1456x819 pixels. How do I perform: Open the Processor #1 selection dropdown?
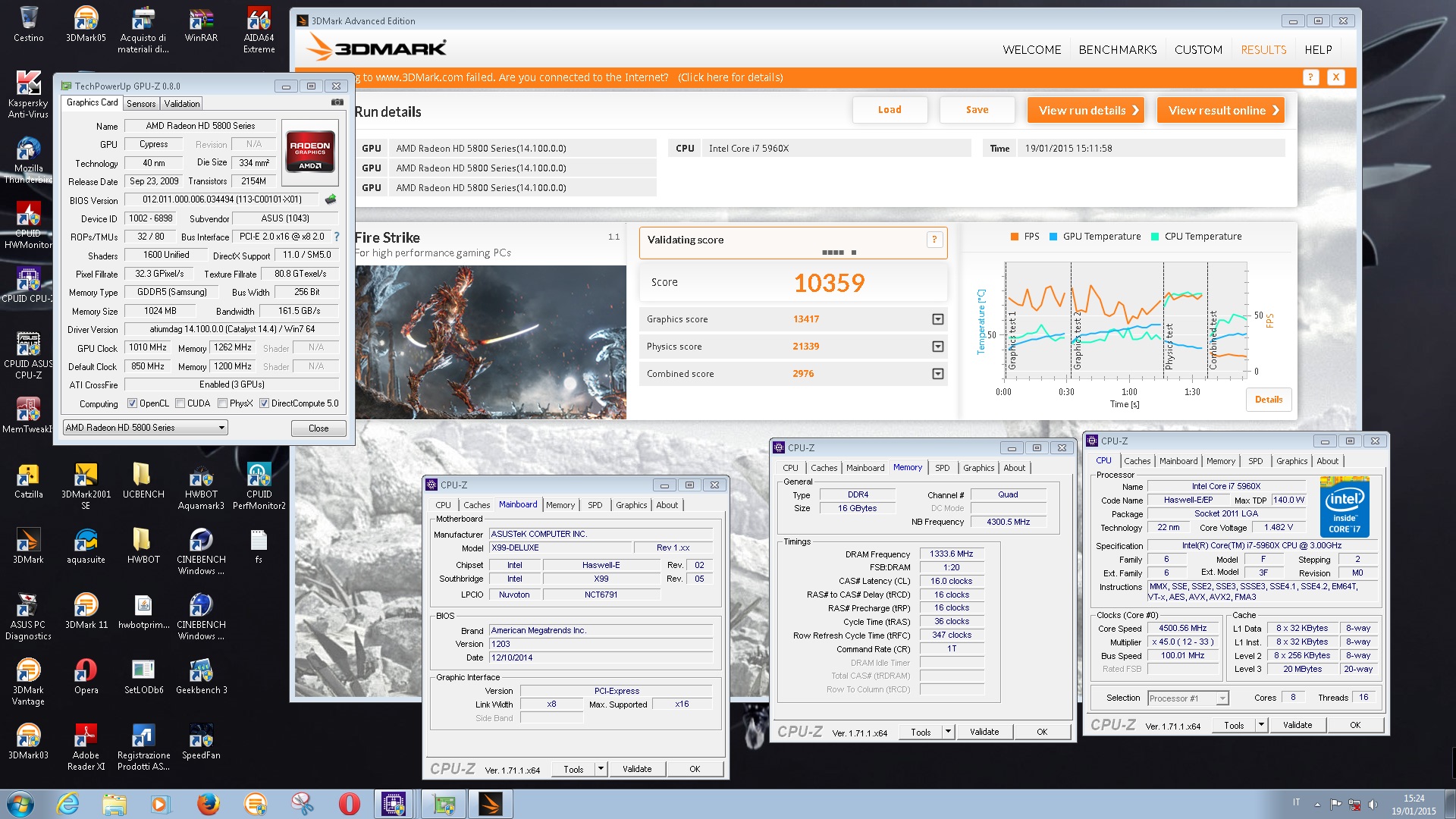(x=1188, y=698)
